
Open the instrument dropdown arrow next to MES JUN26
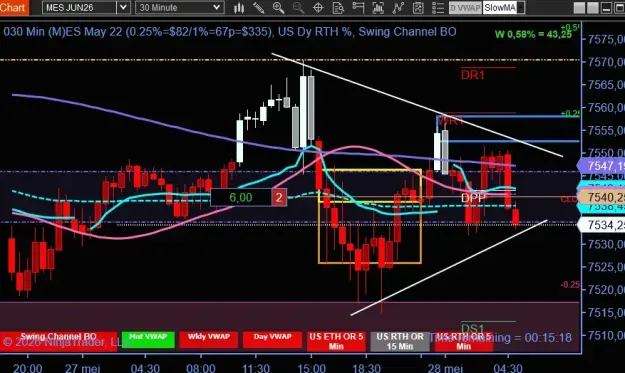pyautogui.click(x=124, y=8)
